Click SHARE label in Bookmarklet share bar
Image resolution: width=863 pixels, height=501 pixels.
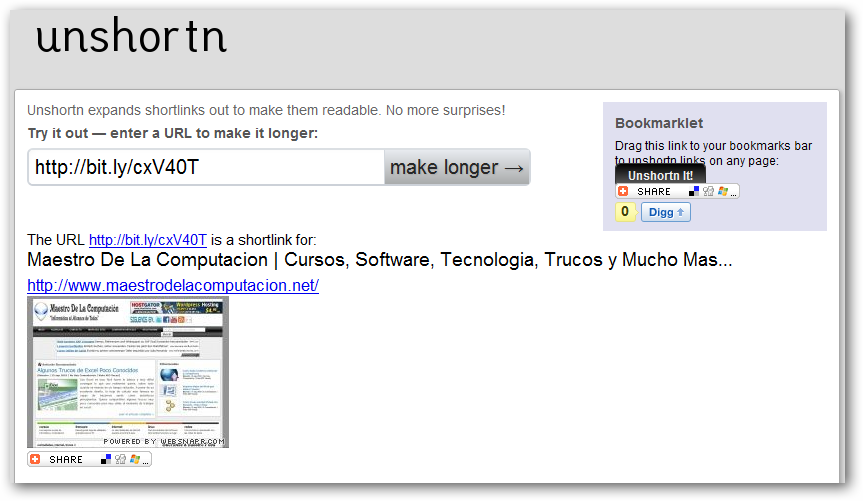tap(654, 192)
